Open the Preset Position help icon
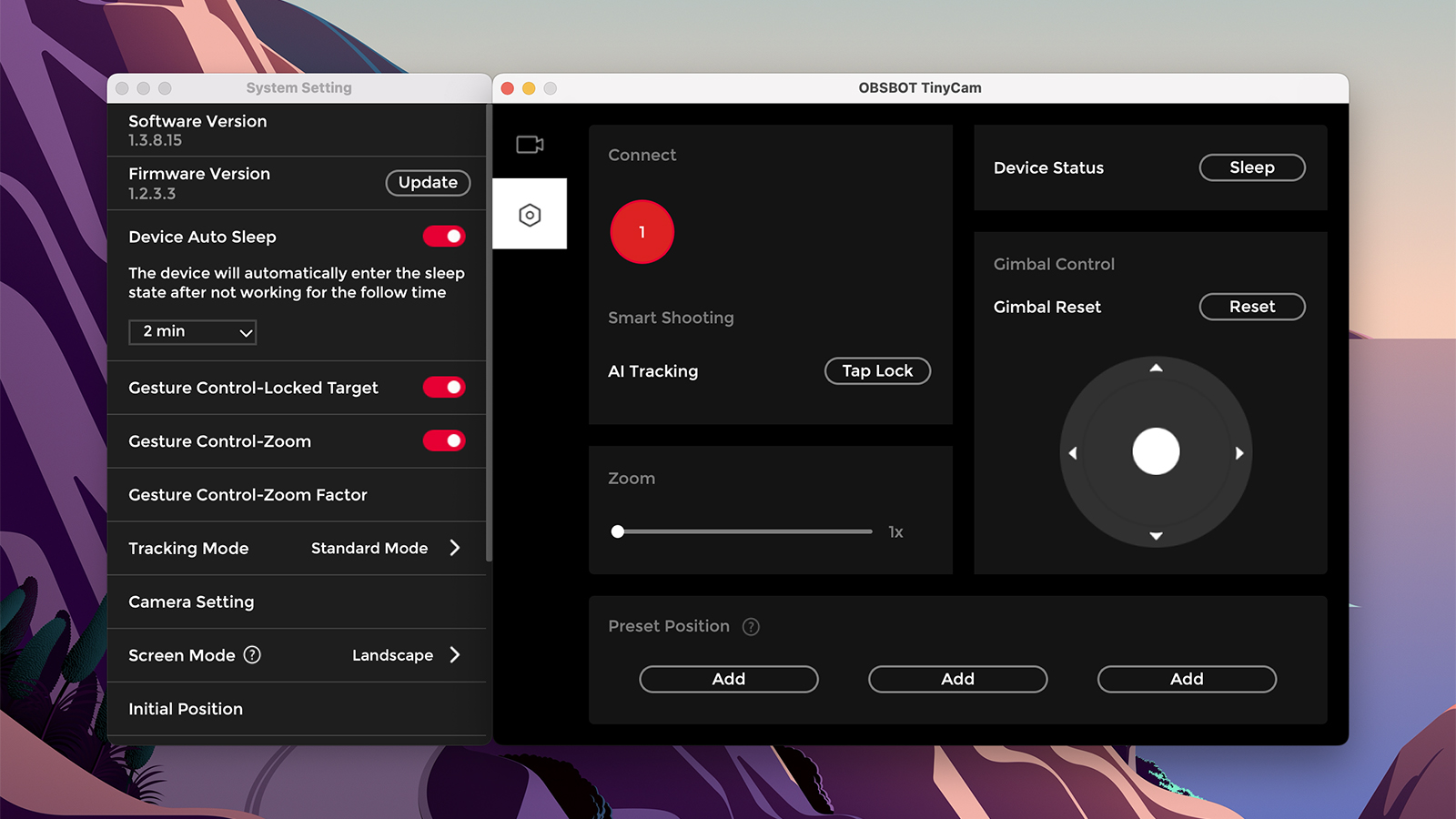This screenshot has width=1456, height=819. (751, 626)
